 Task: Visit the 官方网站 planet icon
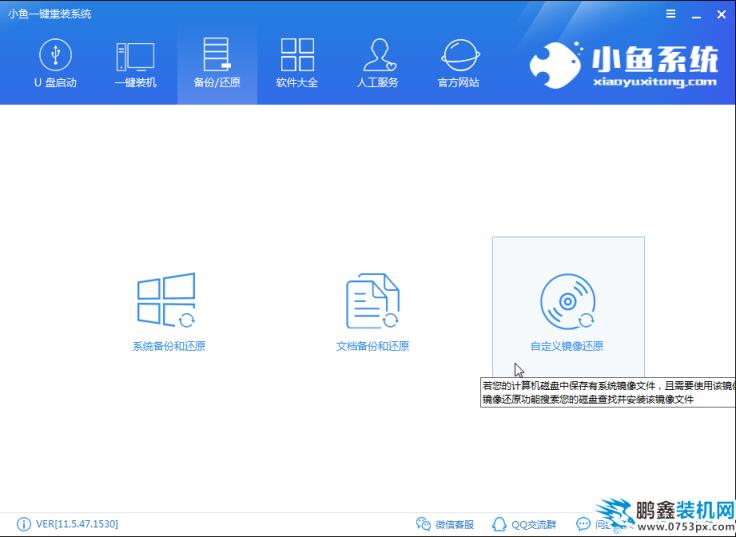coord(460,55)
